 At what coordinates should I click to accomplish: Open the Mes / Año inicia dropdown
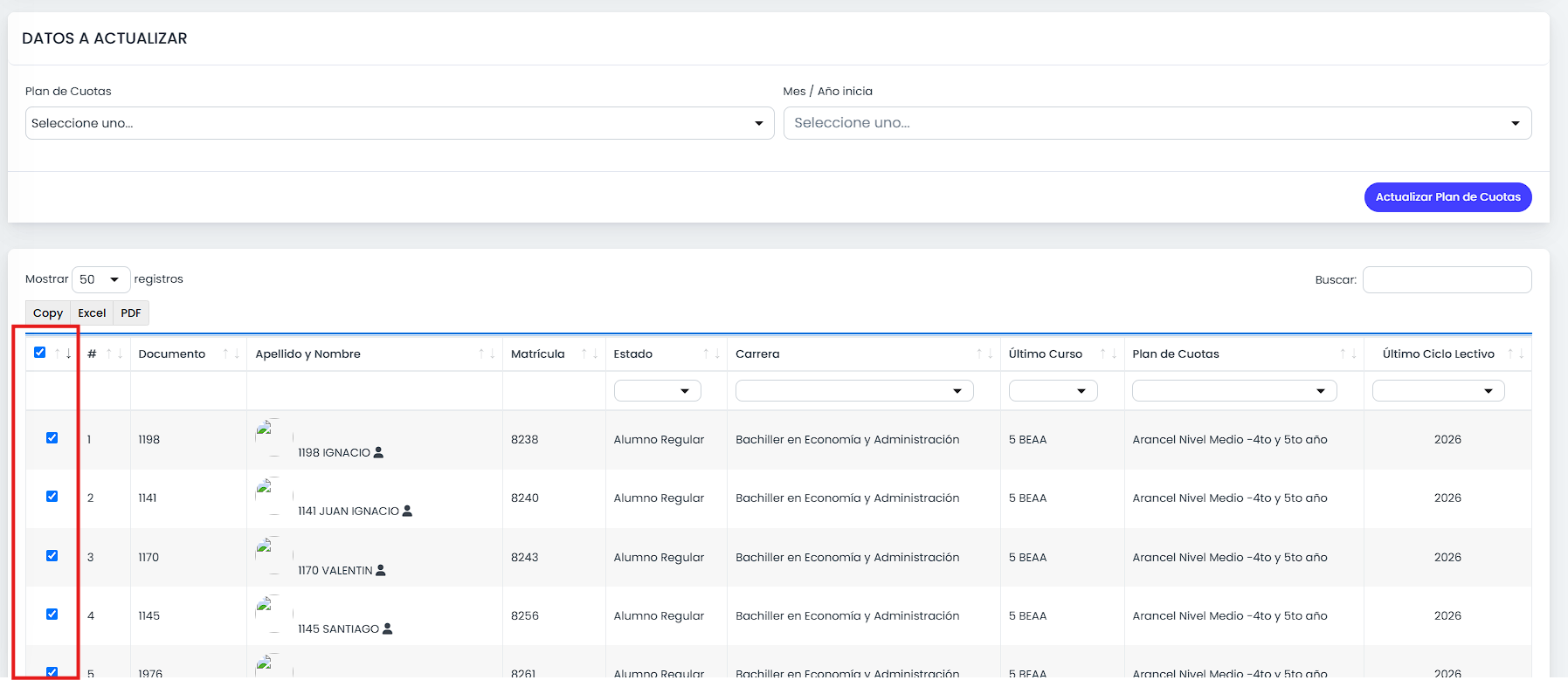coord(1157,123)
